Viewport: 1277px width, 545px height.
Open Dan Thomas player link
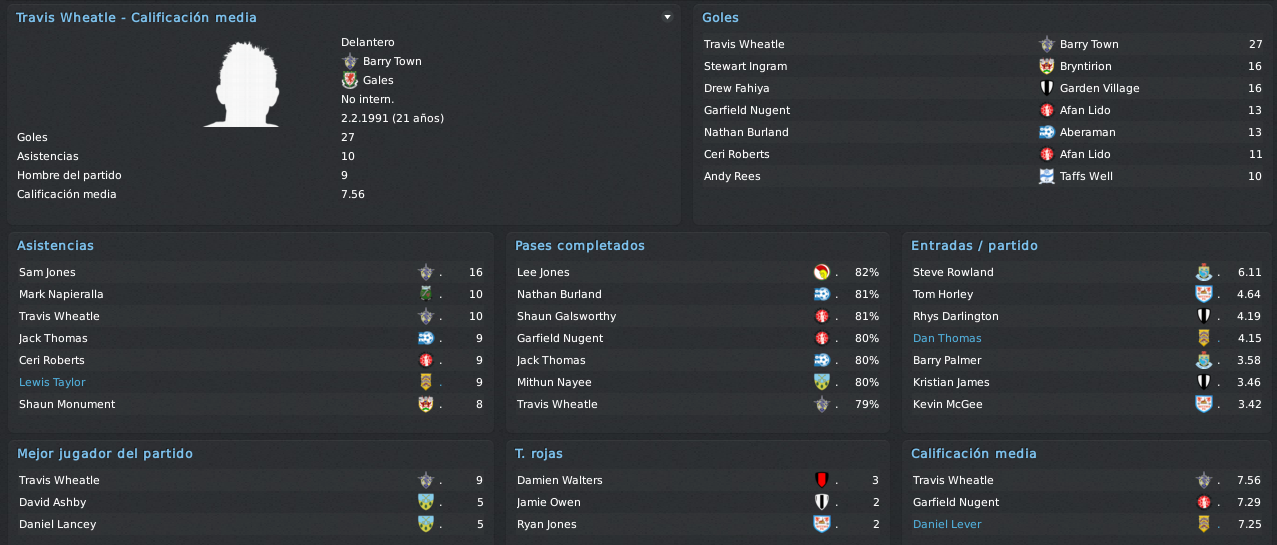pyautogui.click(x=947, y=338)
